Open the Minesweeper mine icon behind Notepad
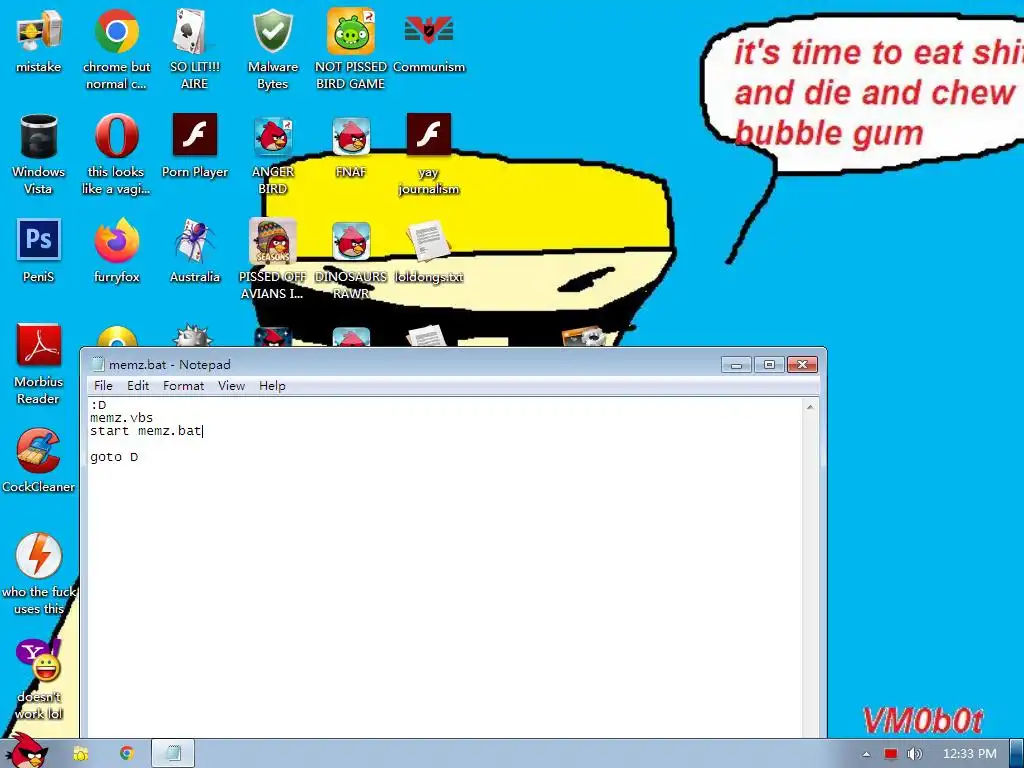 pyautogui.click(x=192, y=336)
